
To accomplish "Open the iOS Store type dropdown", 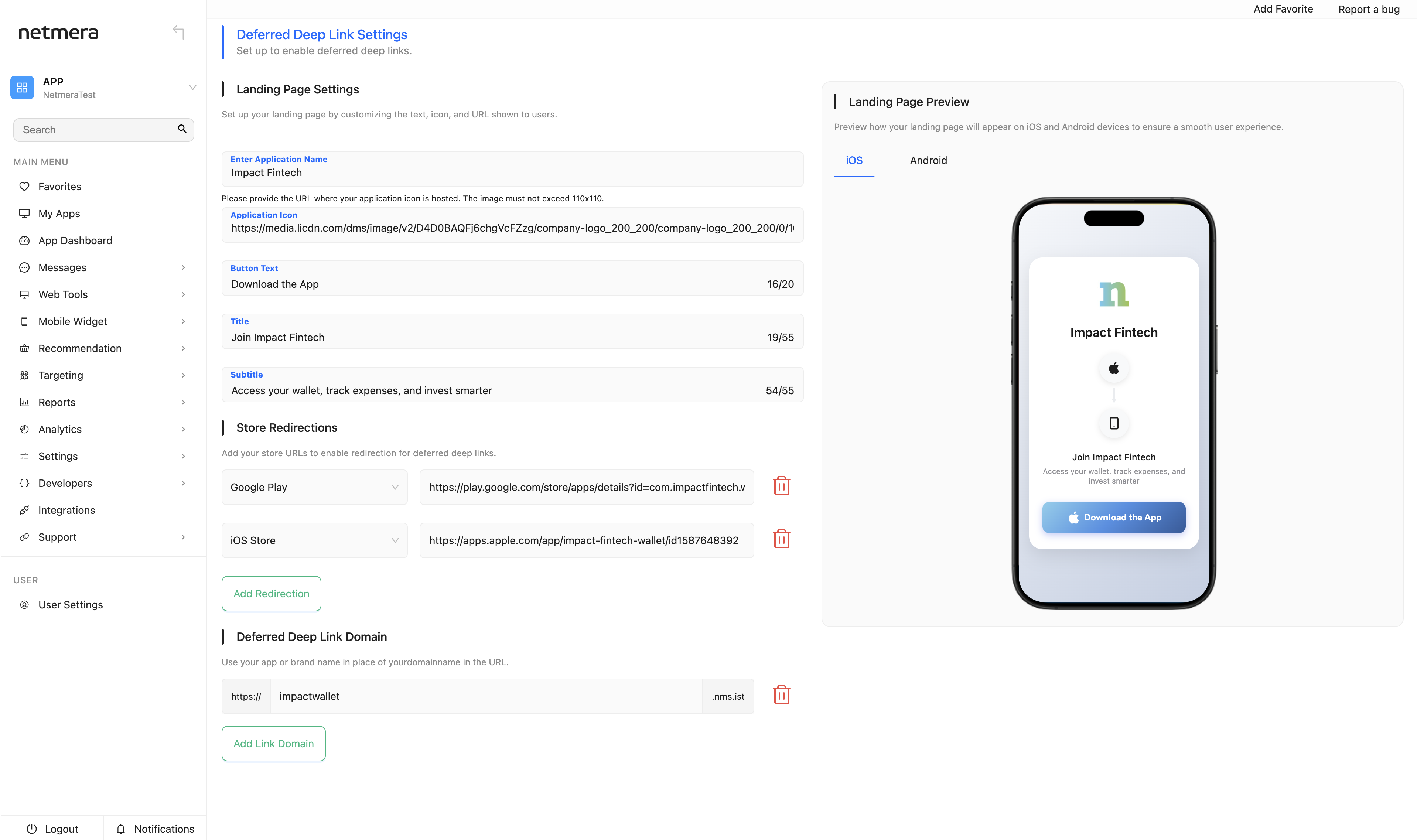I will pyautogui.click(x=314, y=540).
